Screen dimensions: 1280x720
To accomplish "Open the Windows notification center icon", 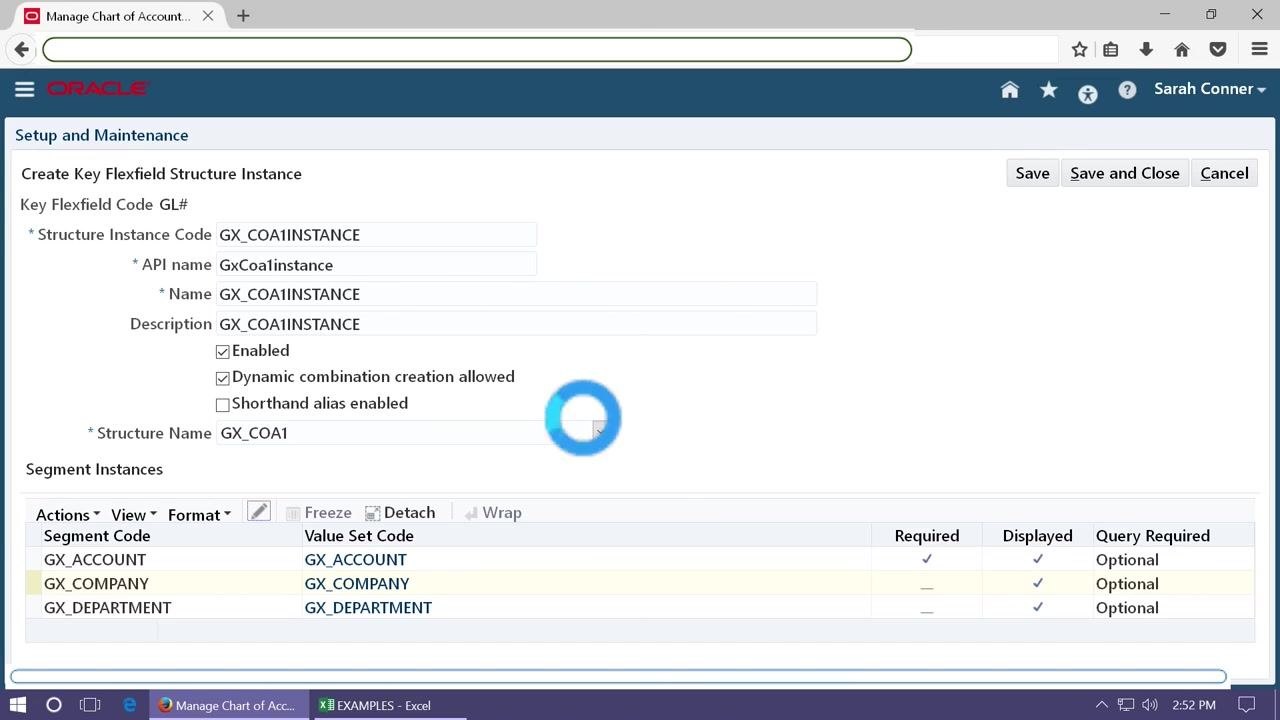I will 1246,705.
